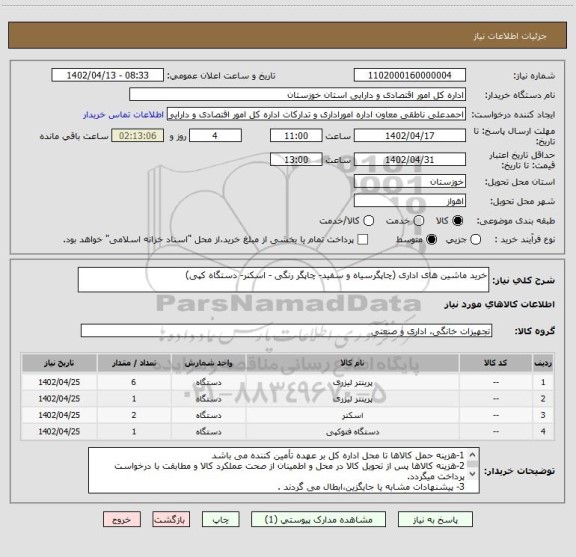Toggle the اسناد خزانه اسلامی payment checkbox

click(x=363, y=240)
